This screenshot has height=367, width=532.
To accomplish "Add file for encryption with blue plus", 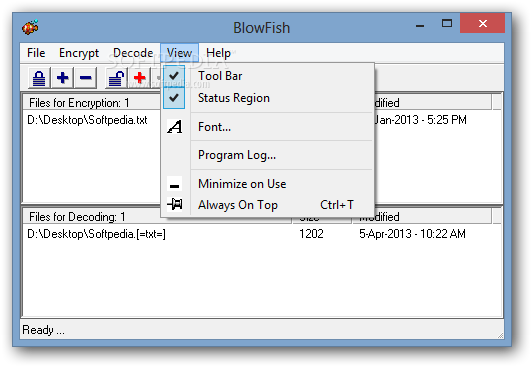I will [x=62, y=78].
